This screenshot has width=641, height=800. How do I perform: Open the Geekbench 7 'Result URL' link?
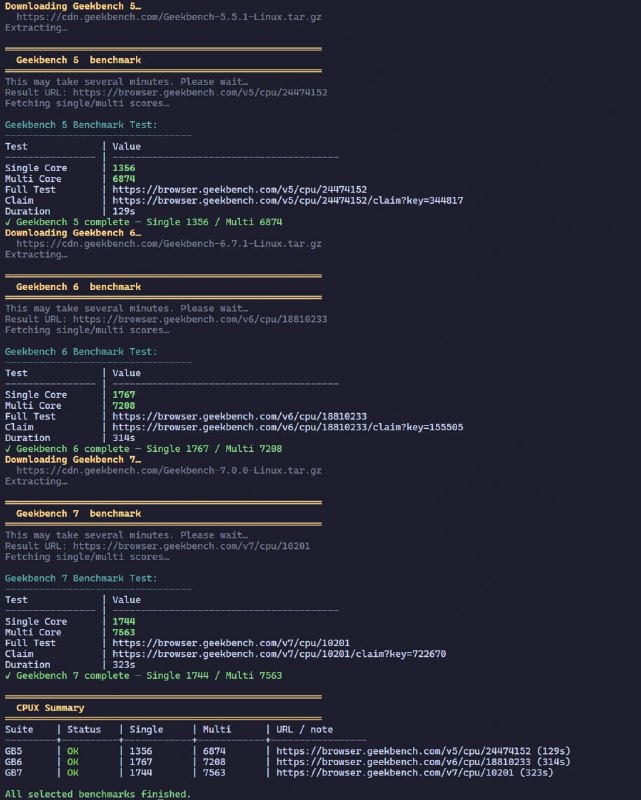pyautogui.click(x=191, y=546)
